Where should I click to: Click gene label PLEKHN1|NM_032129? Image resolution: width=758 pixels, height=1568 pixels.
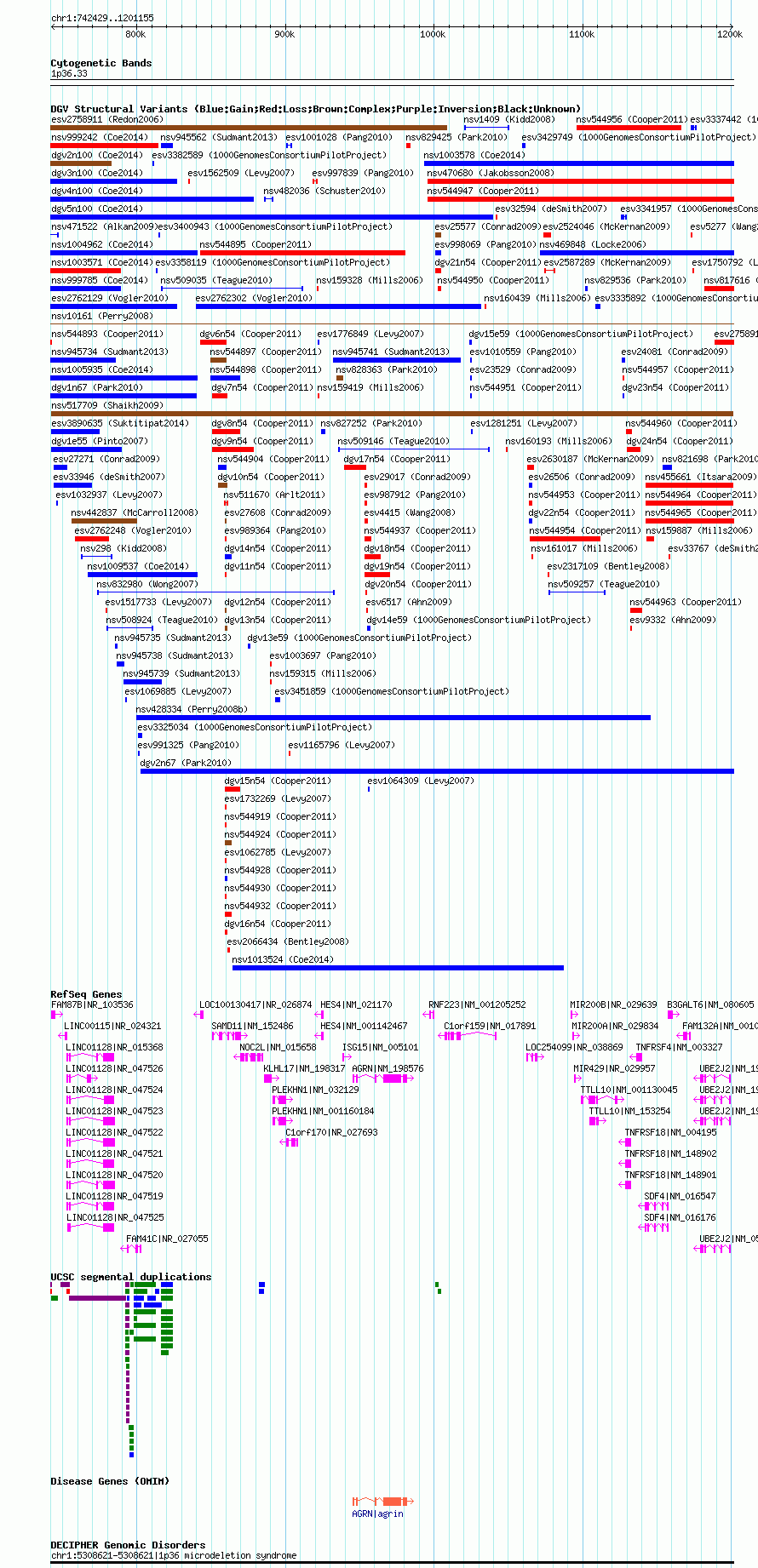point(315,1090)
